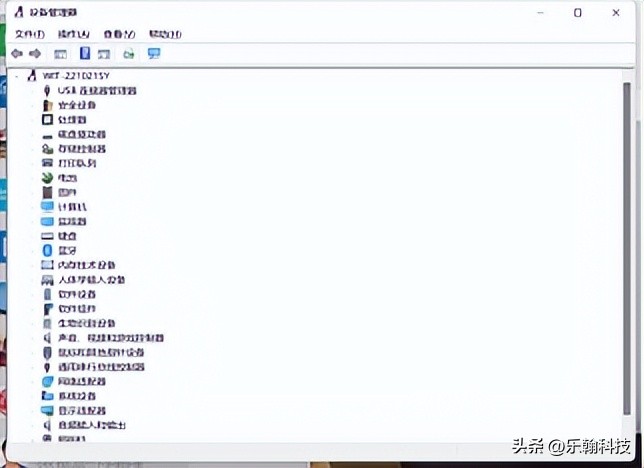The height and width of the screenshot is (468, 644).
Task: Toggle the action pane toolbar icon
Action: [x=104, y=54]
